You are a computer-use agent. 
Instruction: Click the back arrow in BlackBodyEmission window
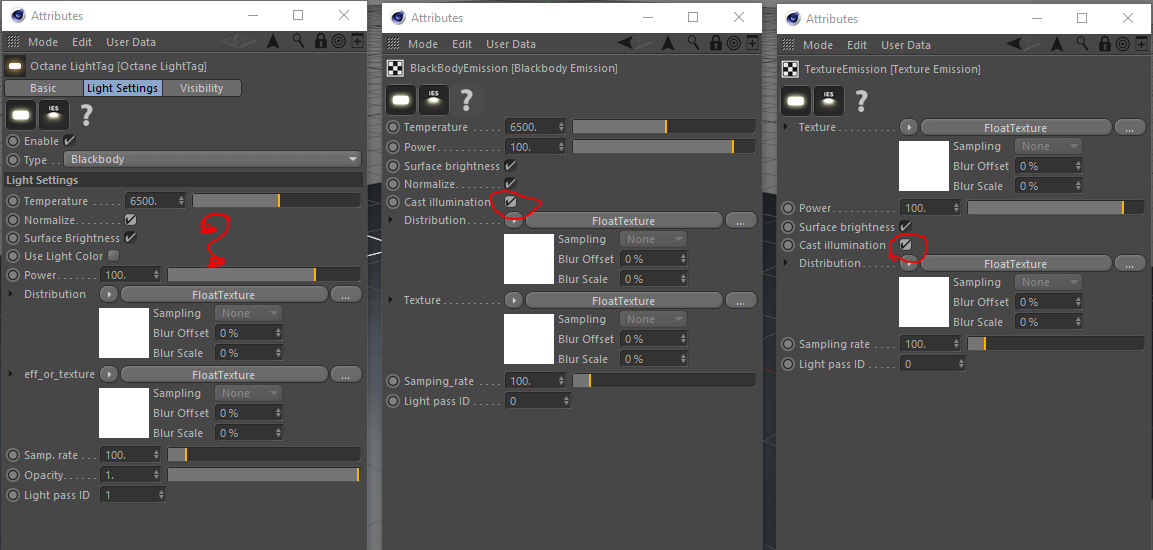point(626,43)
